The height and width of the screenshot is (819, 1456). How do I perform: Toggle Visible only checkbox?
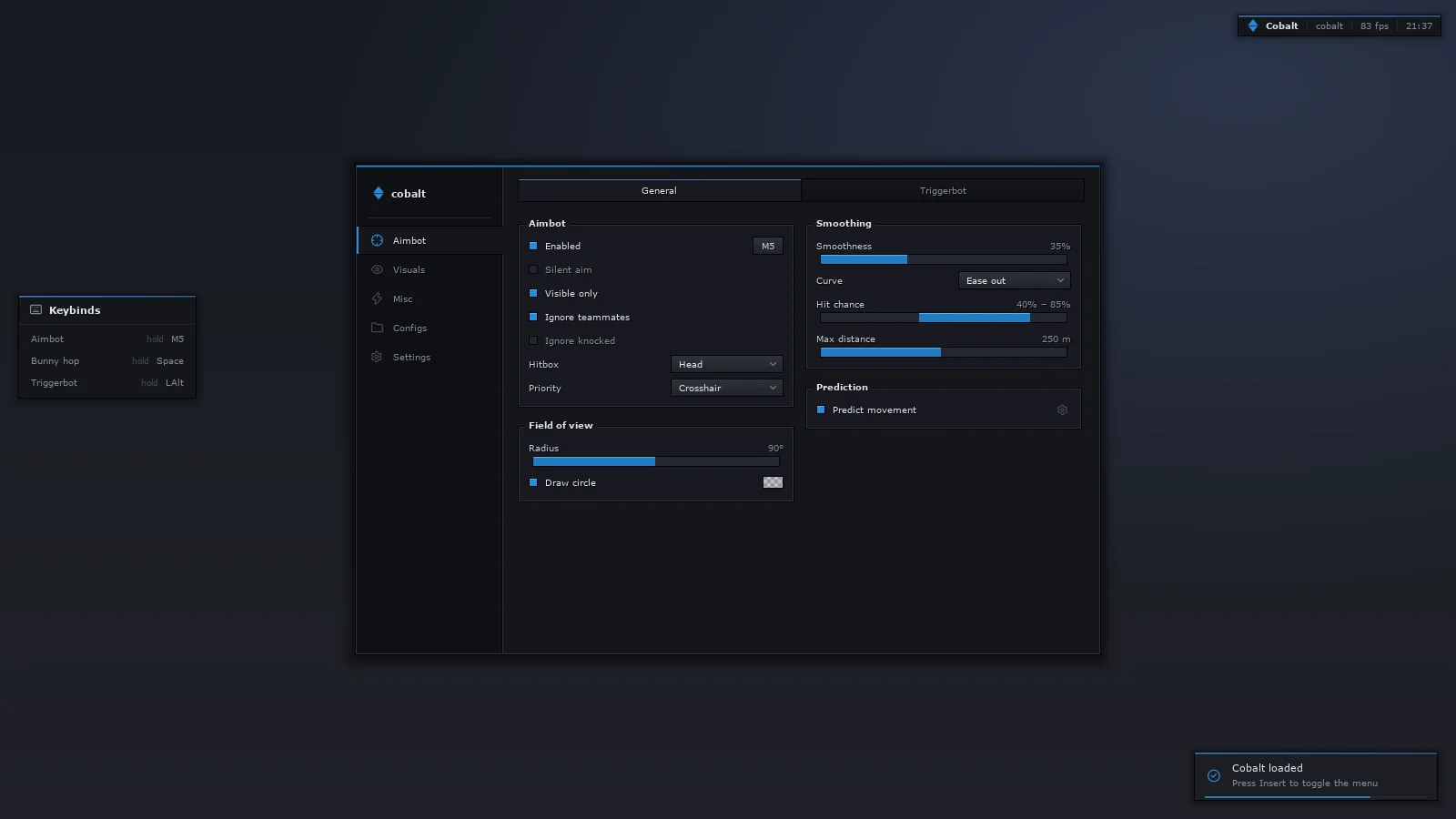coord(533,293)
